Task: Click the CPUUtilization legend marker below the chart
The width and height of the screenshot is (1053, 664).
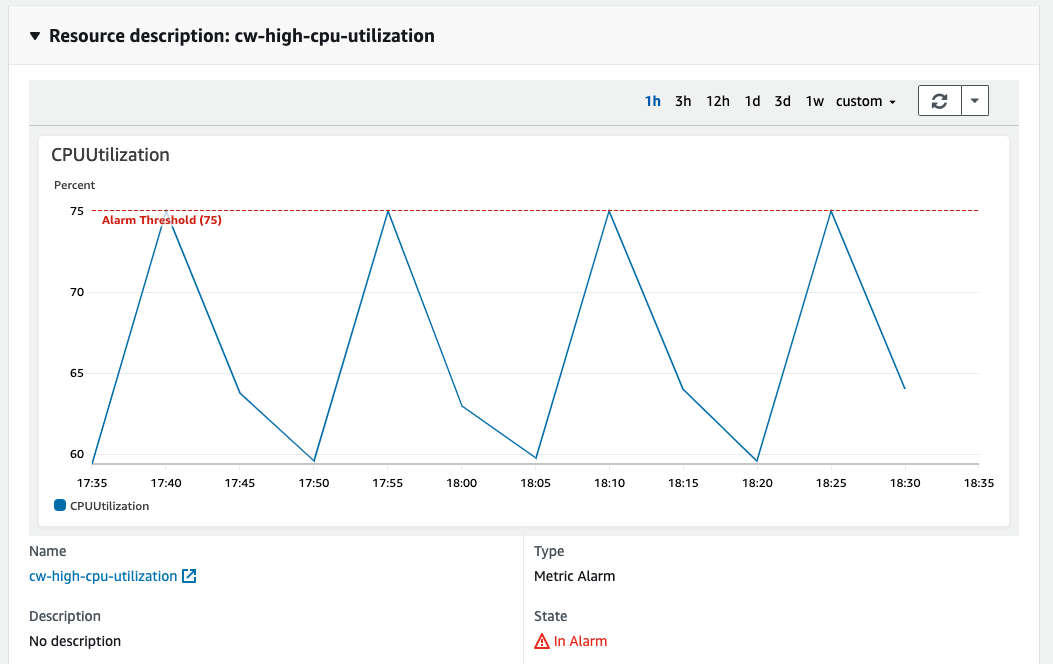Action: (x=59, y=505)
